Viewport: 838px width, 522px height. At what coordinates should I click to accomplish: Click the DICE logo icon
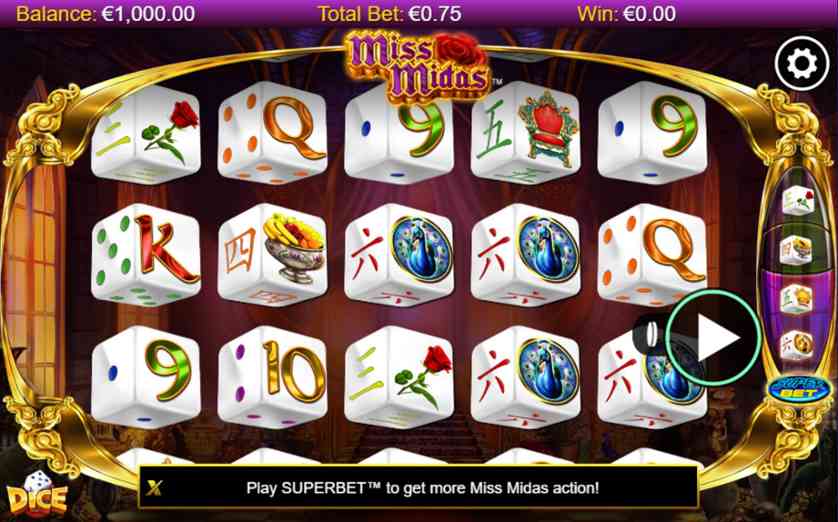(36, 494)
